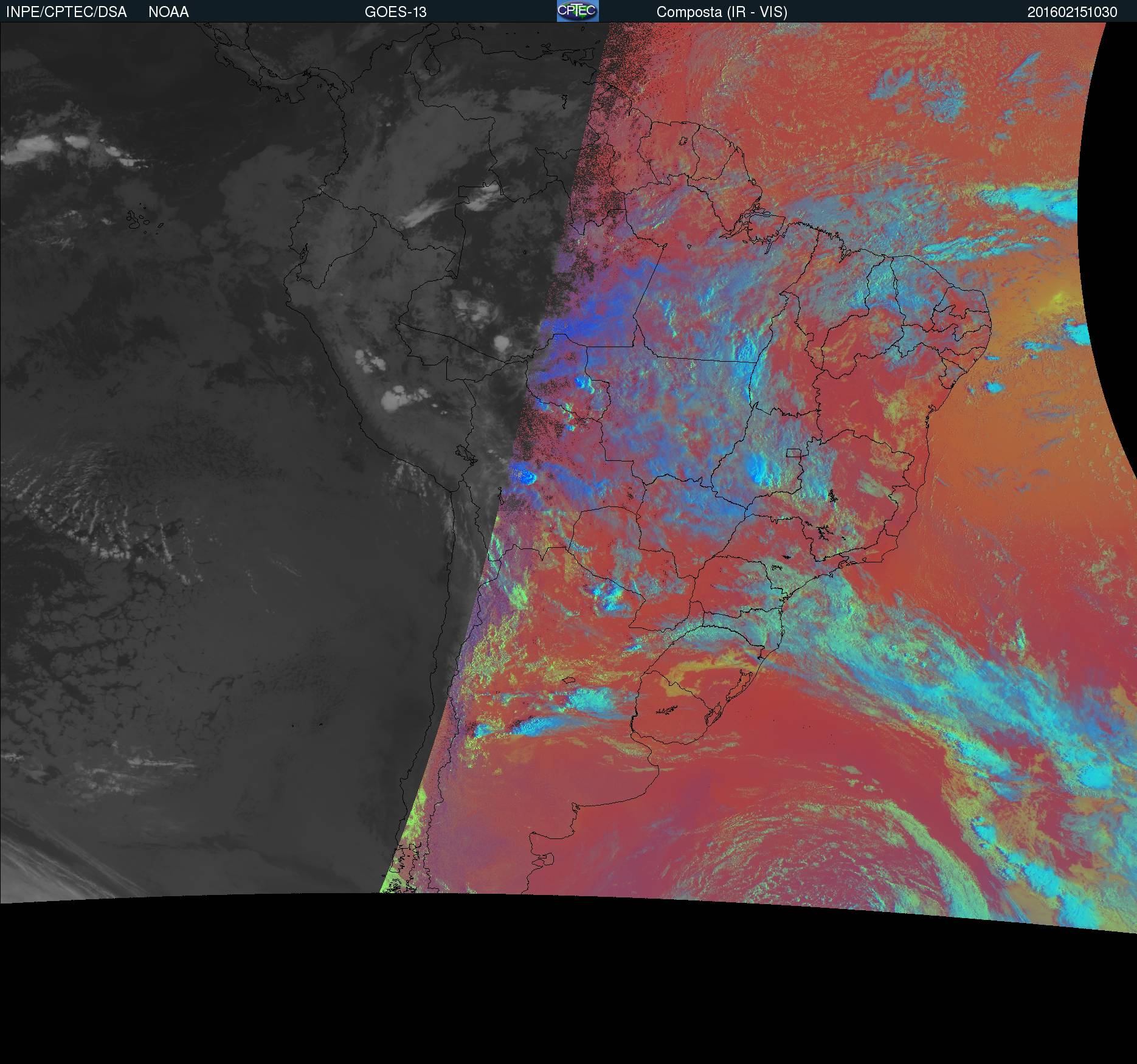
Task: Click the small rectangular Distrito Federal outline
Action: (793, 452)
